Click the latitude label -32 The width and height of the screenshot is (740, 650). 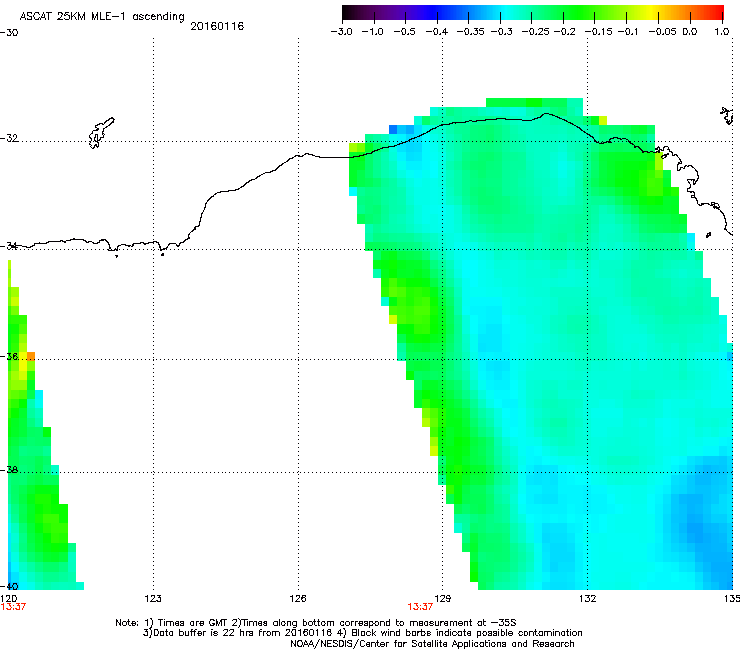(x=9, y=138)
